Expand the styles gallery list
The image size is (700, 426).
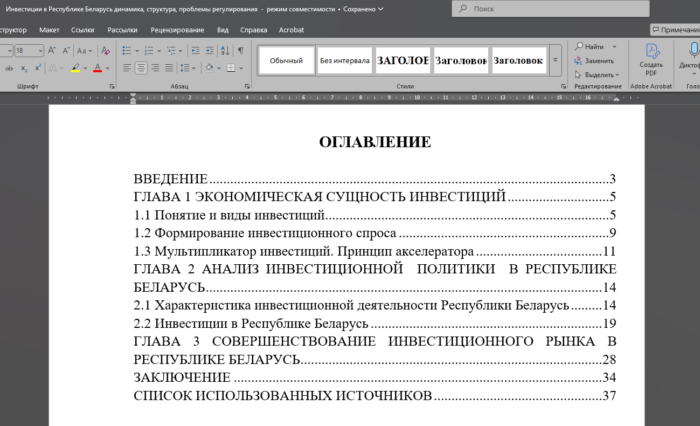(555, 60)
